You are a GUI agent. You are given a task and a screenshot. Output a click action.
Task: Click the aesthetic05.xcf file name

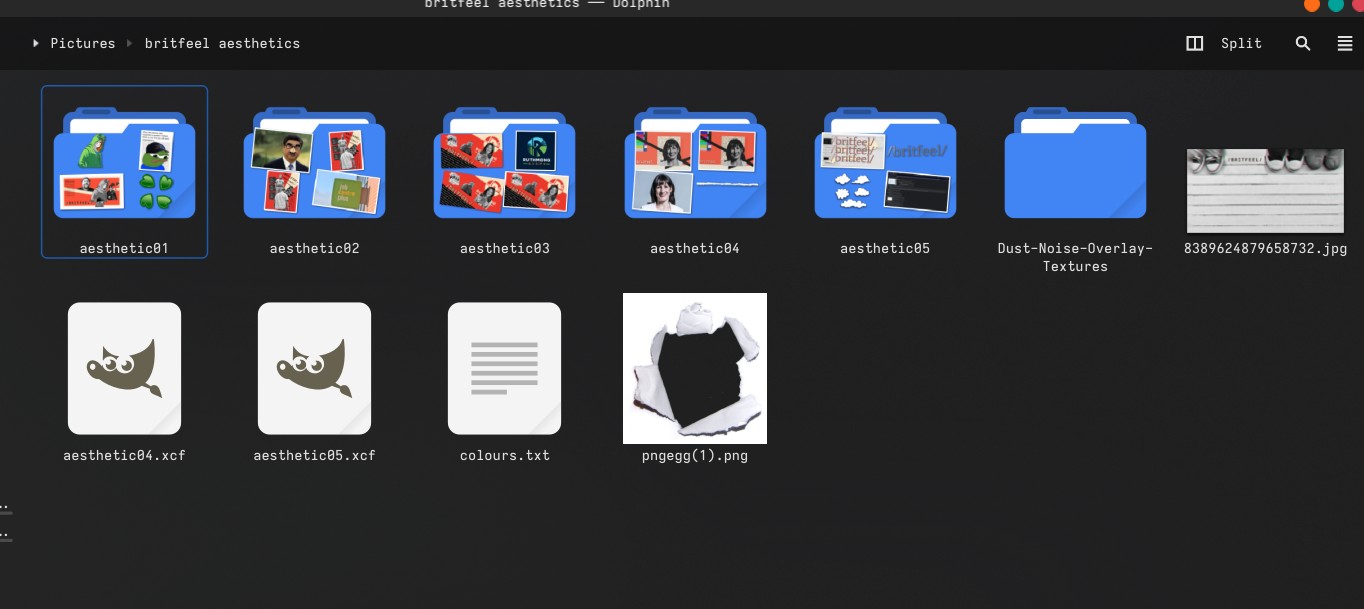[x=314, y=455]
